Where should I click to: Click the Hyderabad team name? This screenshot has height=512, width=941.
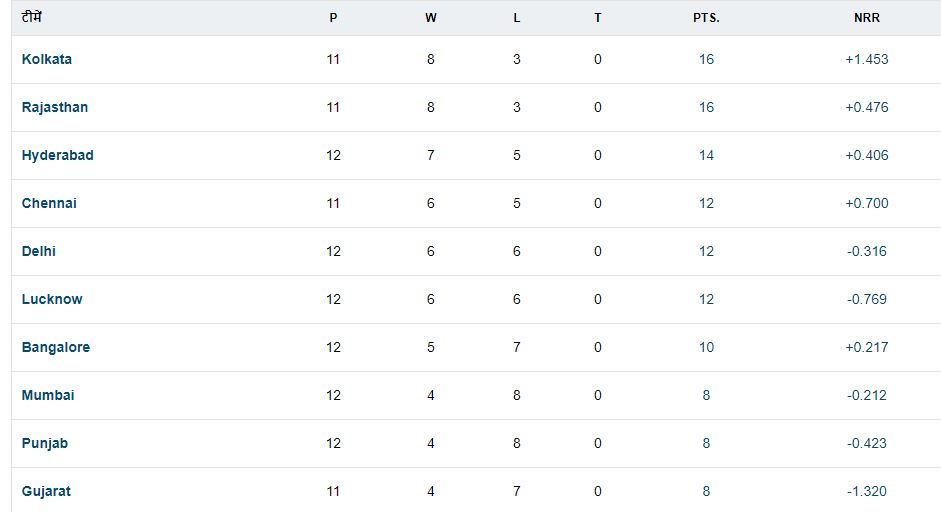(x=58, y=155)
